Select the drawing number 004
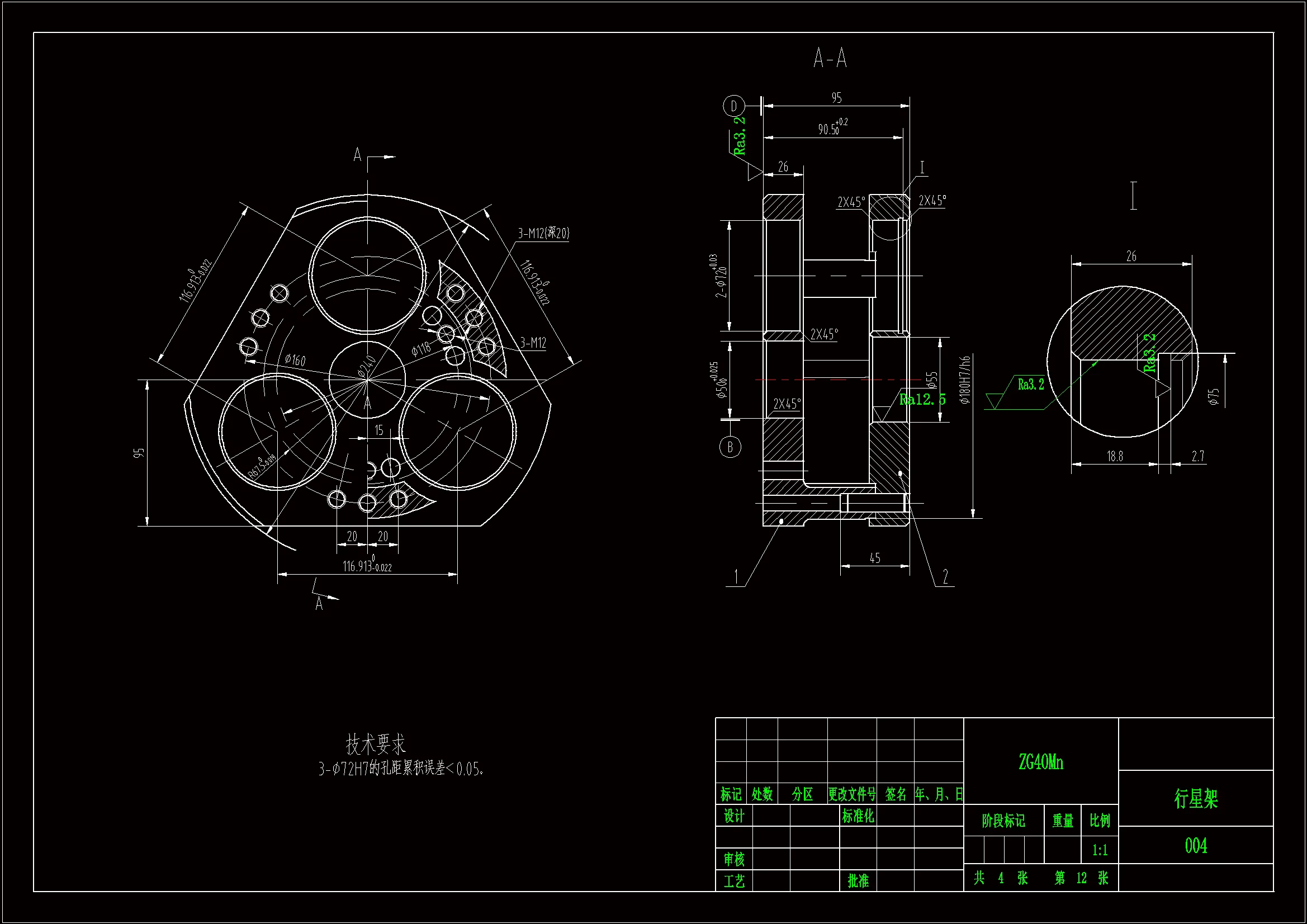1307x924 pixels. click(x=1195, y=845)
